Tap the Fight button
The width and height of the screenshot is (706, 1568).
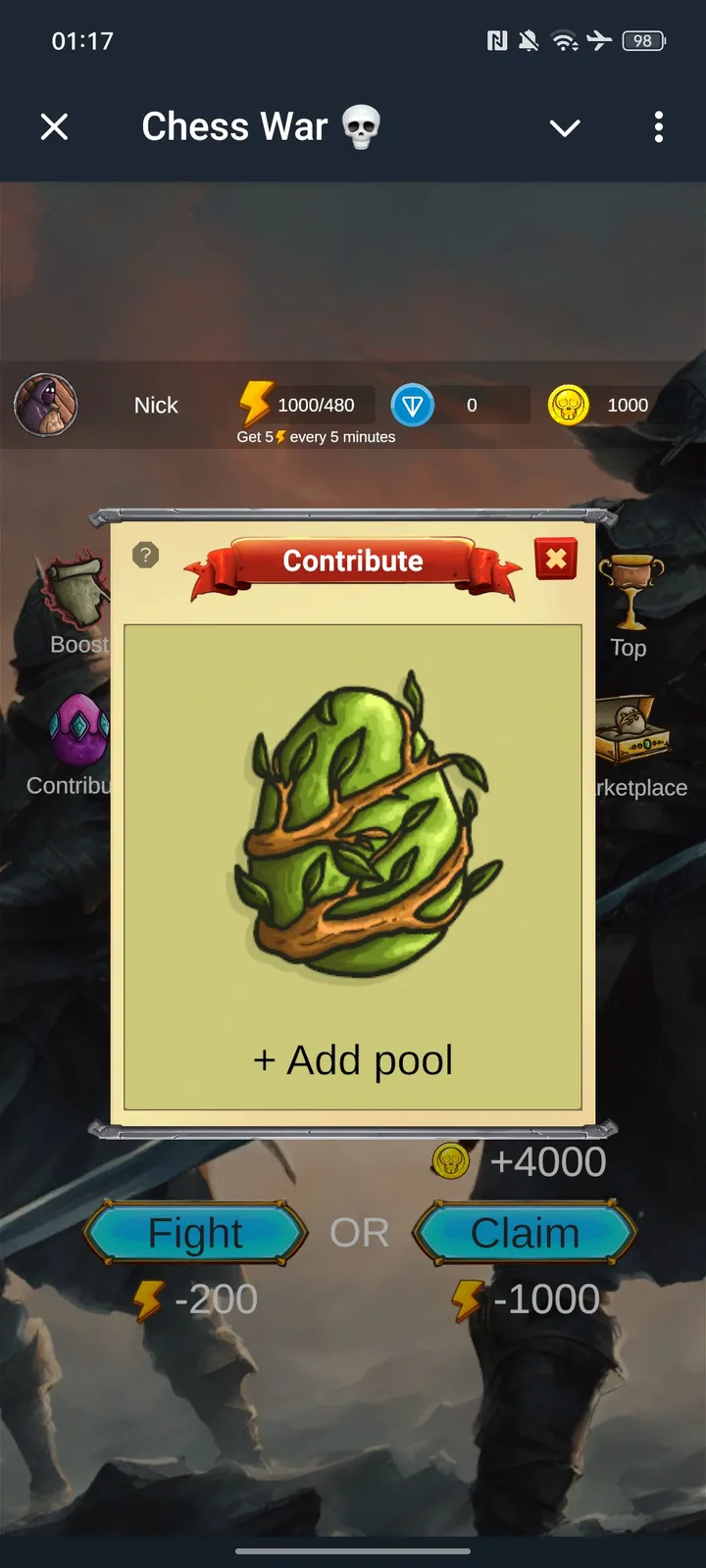[x=196, y=1233]
